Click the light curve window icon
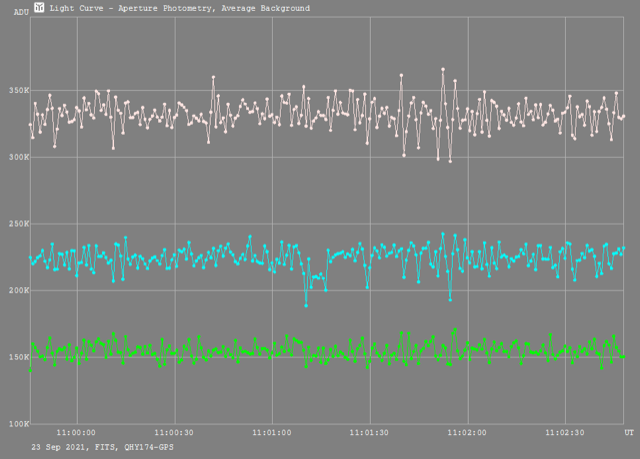The image size is (640, 459). pos(39,7)
